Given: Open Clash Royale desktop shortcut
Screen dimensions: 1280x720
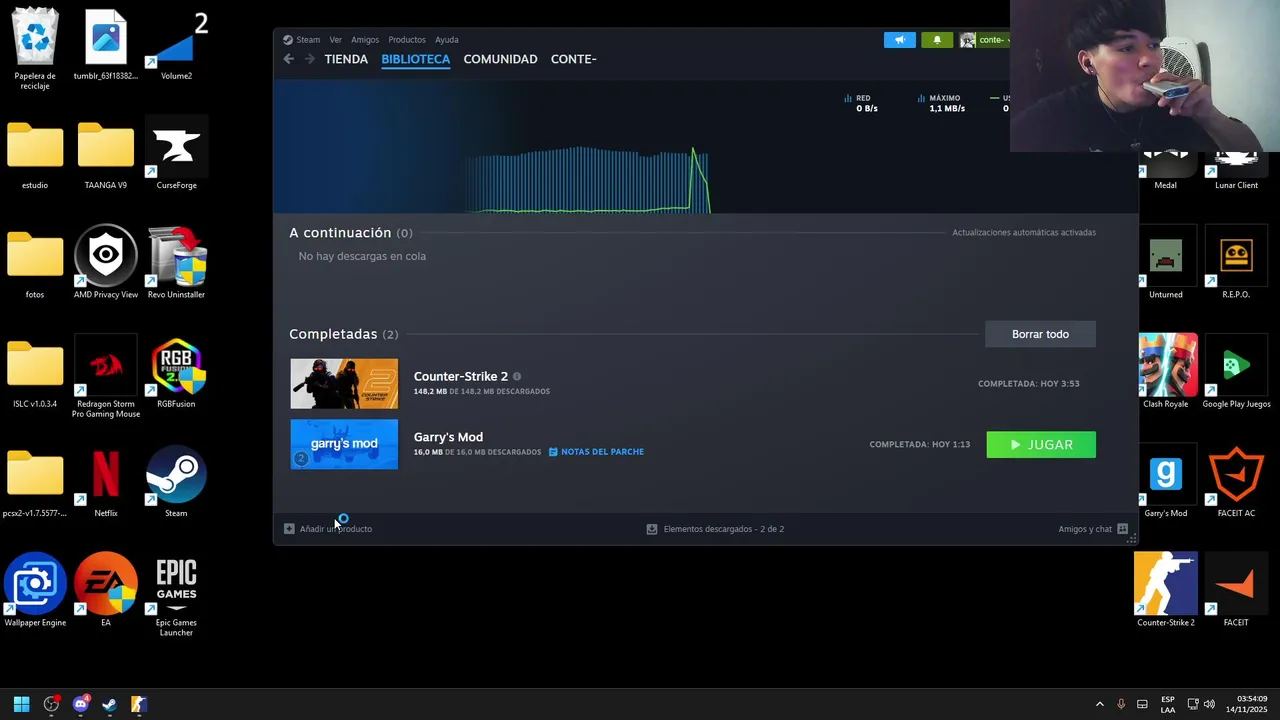Looking at the screenshot, I should click(x=1165, y=371).
